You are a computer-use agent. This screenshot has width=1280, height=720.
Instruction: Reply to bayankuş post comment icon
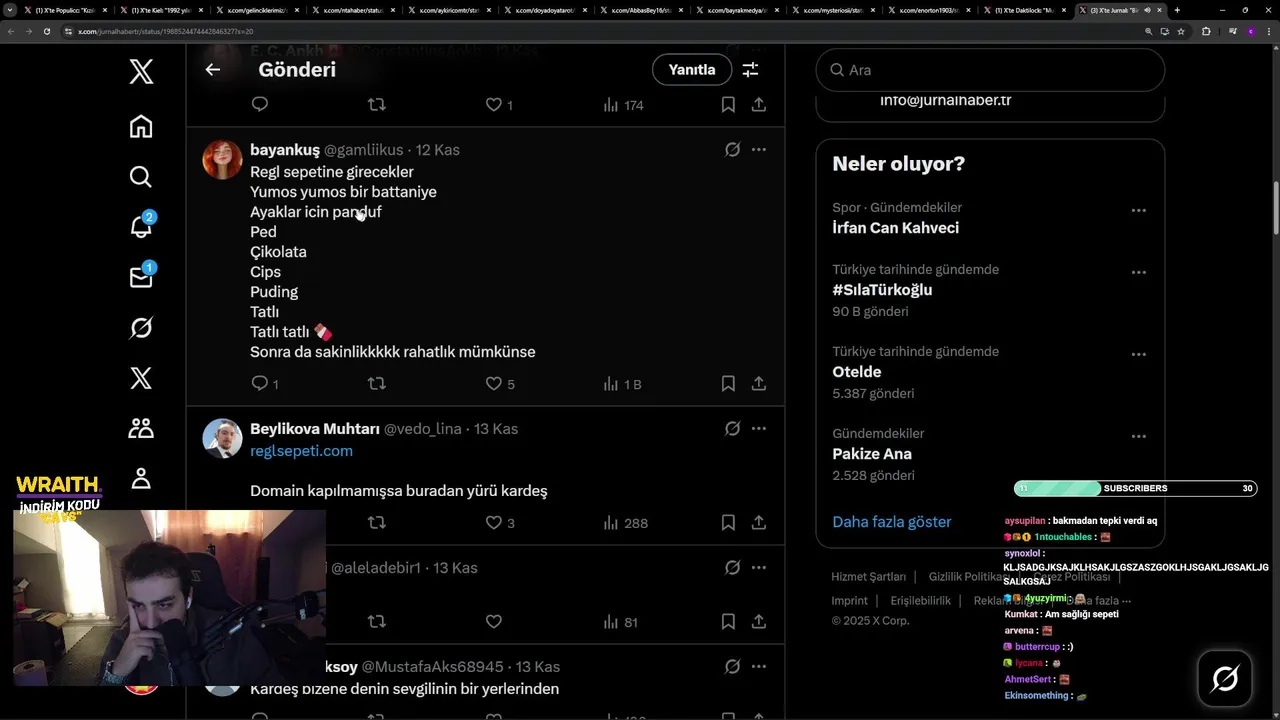point(259,383)
